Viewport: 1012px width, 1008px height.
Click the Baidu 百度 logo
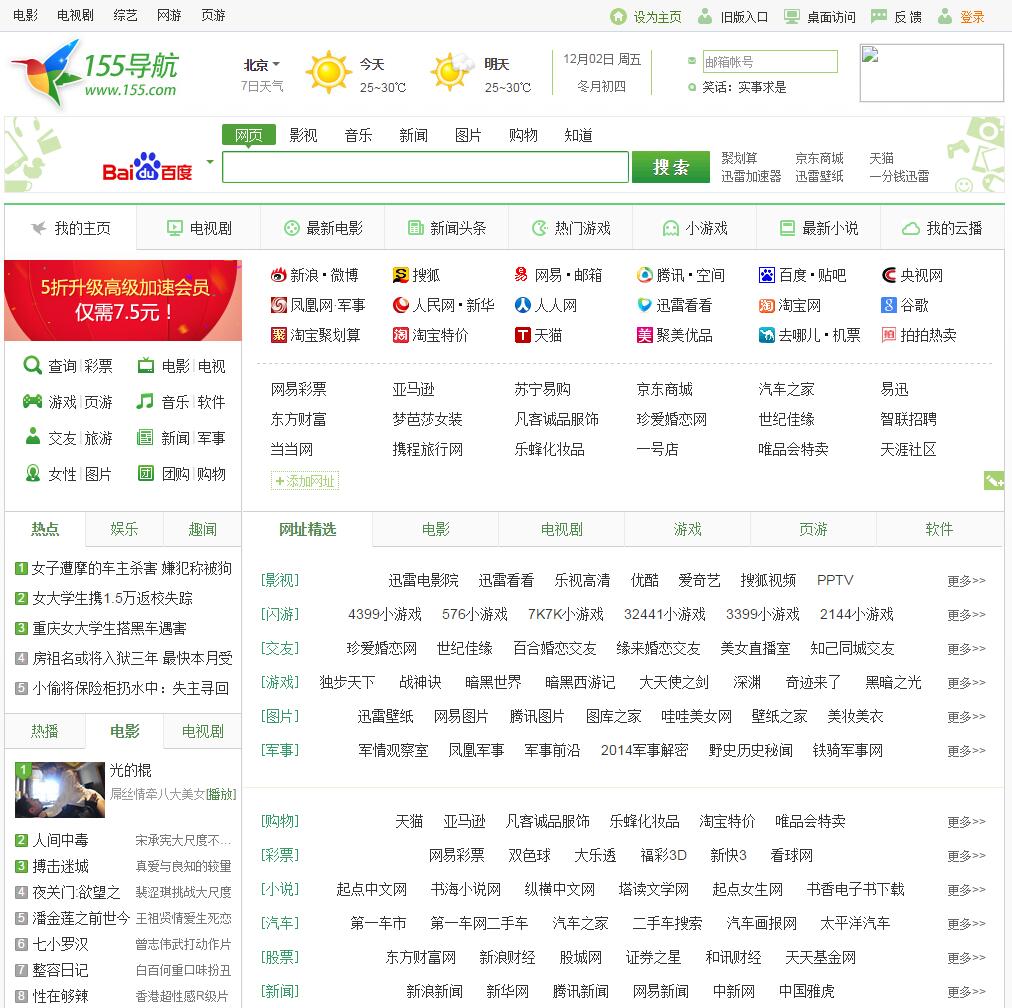(x=147, y=167)
